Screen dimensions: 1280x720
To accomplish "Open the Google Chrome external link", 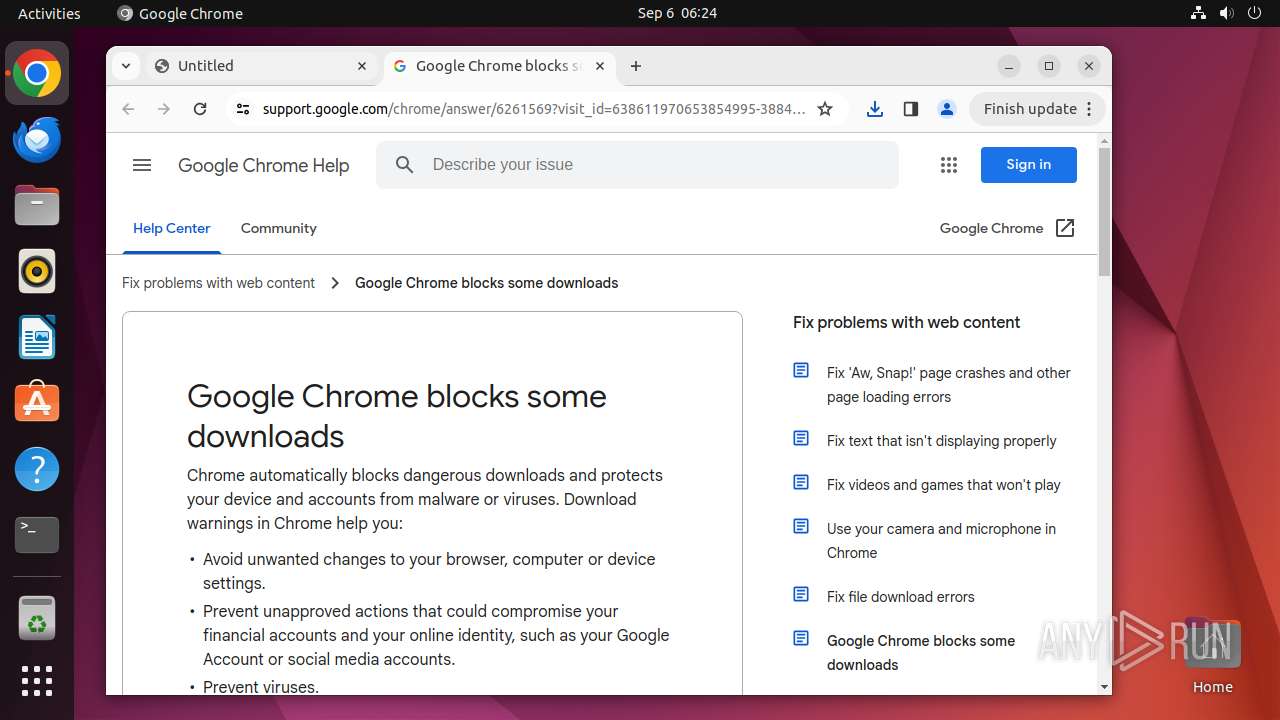I will (1007, 228).
